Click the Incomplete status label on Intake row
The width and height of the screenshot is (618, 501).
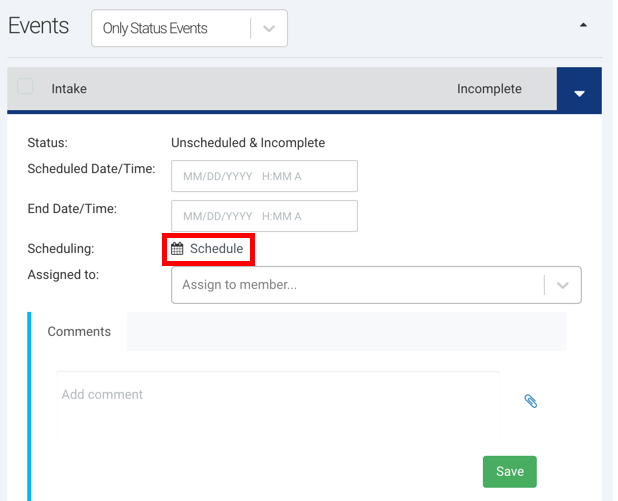click(489, 89)
